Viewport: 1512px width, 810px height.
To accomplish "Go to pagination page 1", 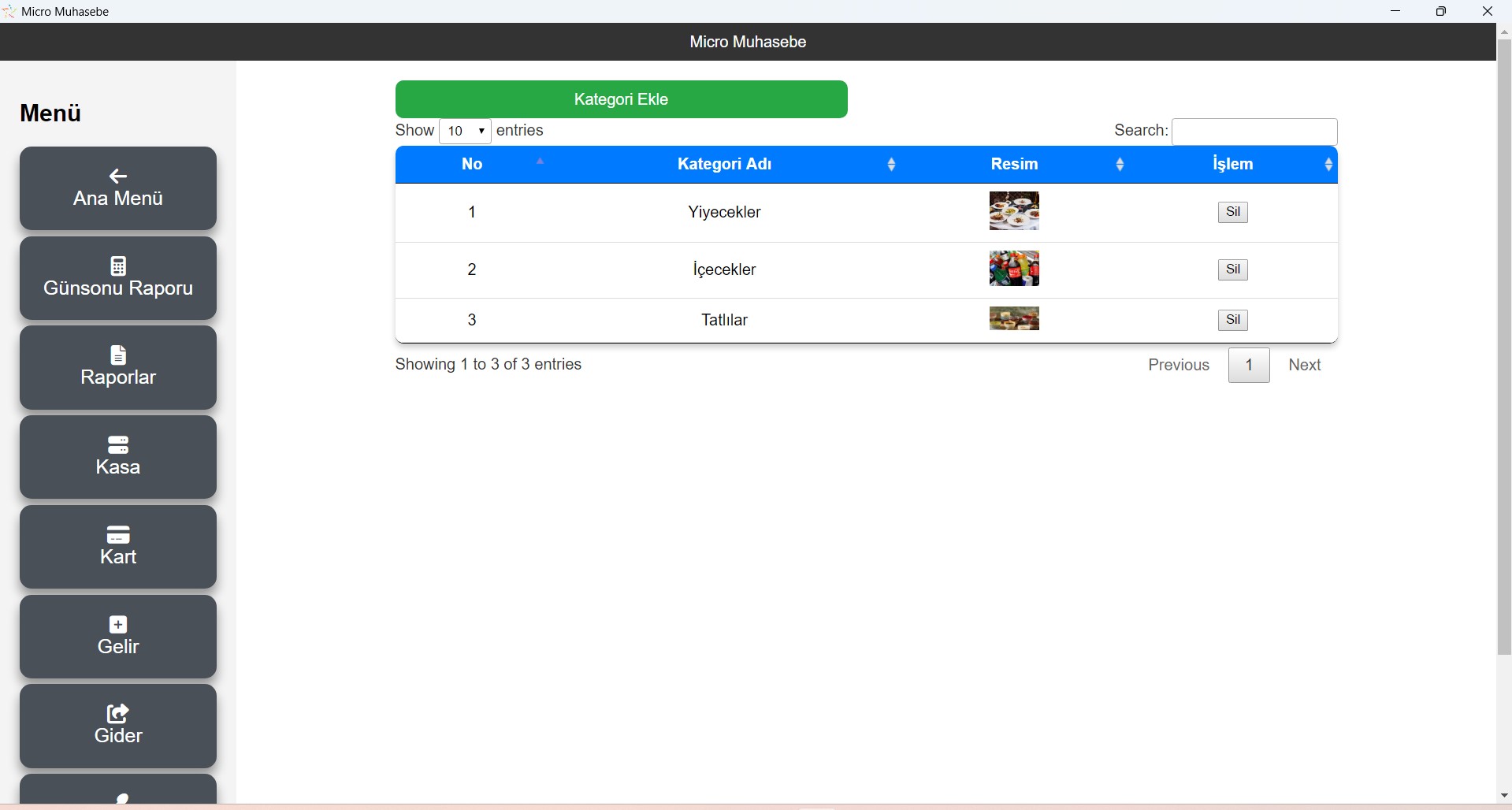I will click(1249, 366).
